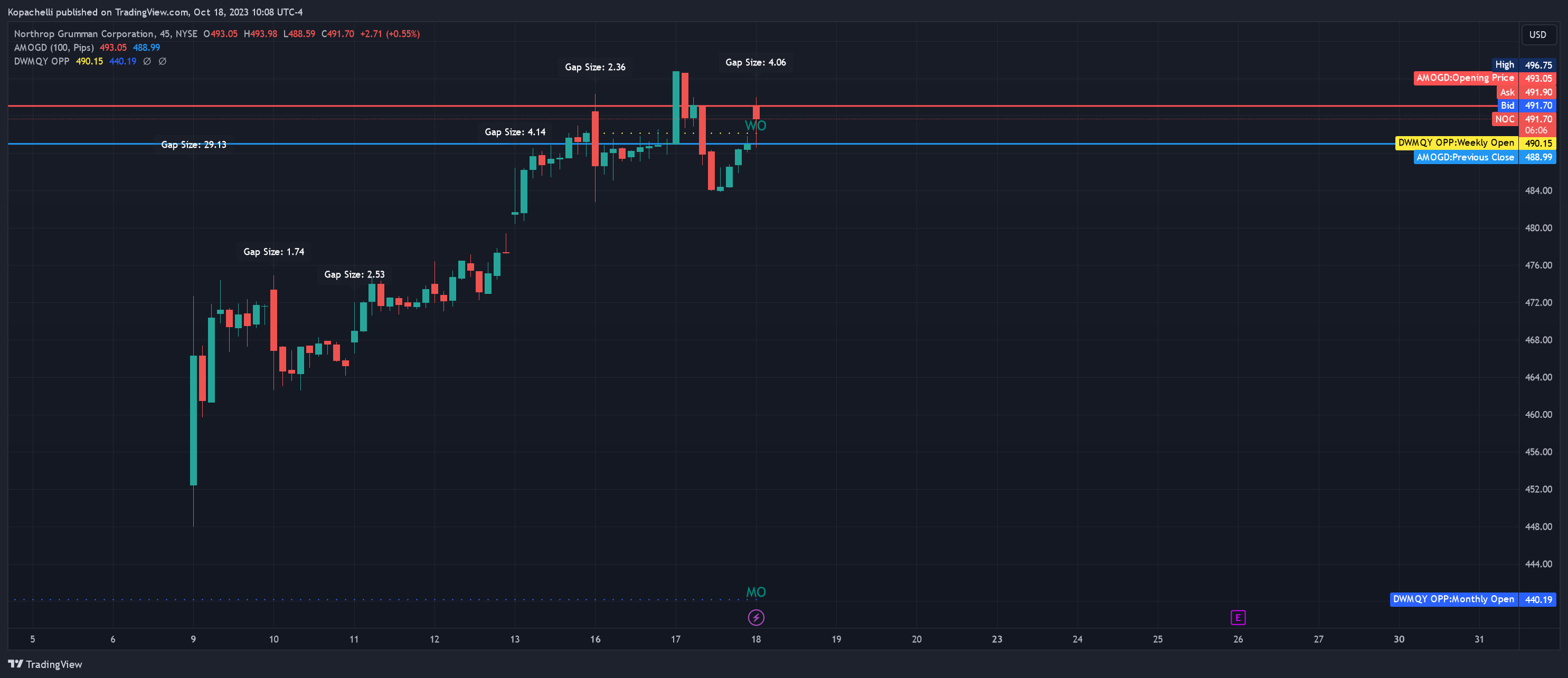Click the 06:06 bar countdown timer
1568x678 pixels.
tap(1536, 130)
